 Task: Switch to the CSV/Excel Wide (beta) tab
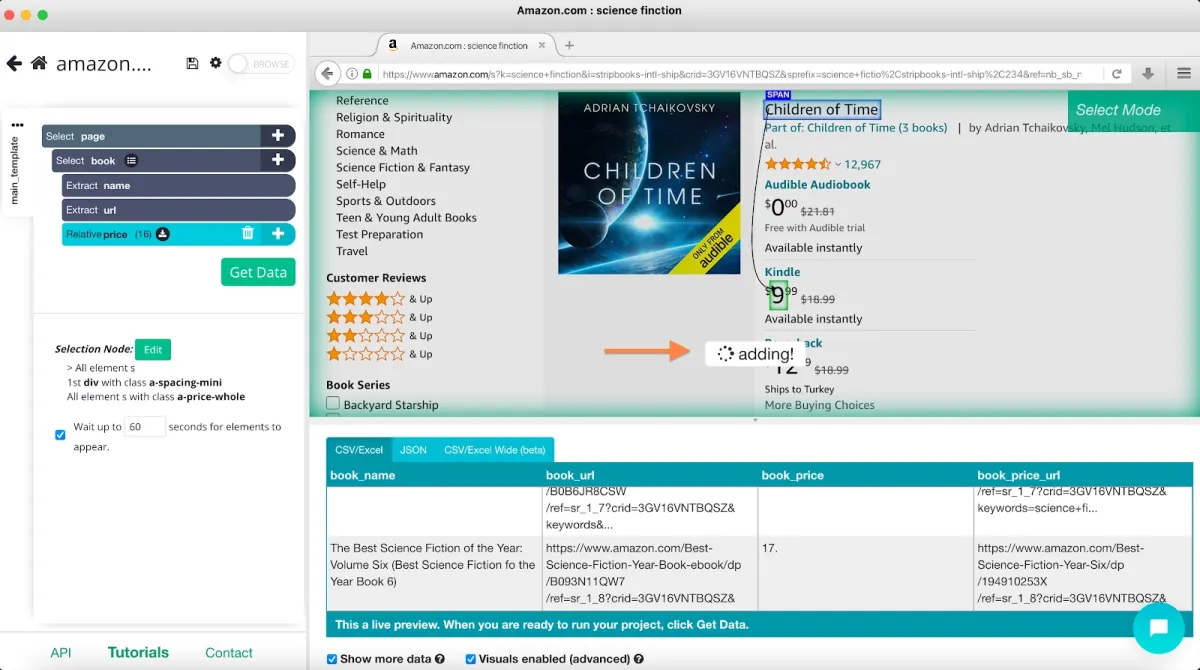[495, 450]
